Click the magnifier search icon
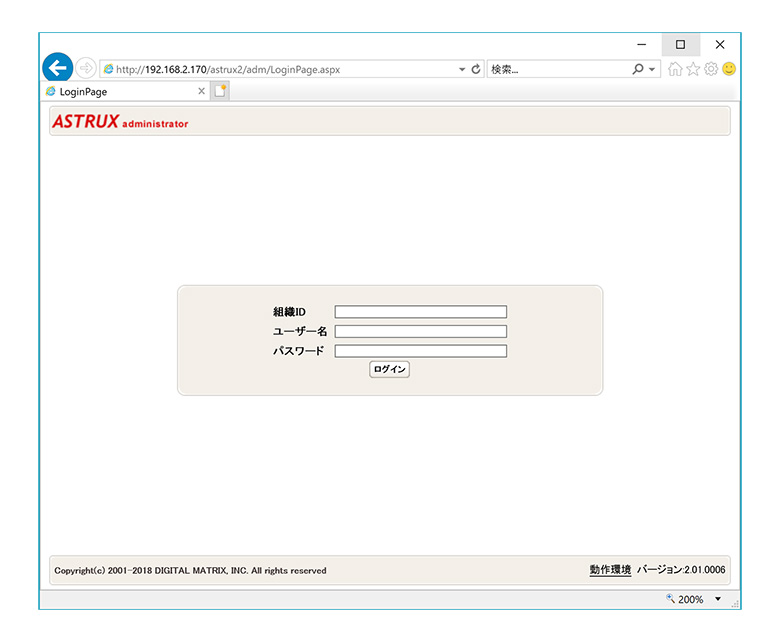This screenshot has width=780, height=642. pyautogui.click(x=638, y=69)
